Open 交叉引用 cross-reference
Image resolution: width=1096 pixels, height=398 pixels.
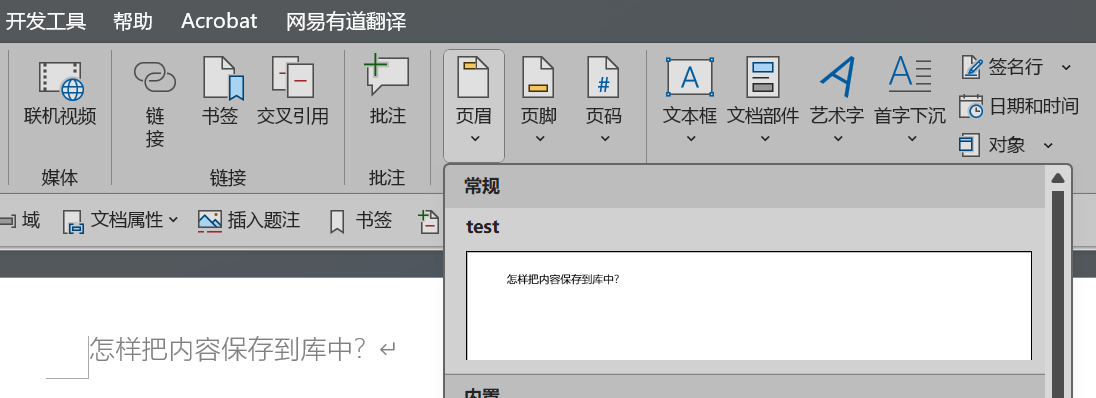pos(292,92)
